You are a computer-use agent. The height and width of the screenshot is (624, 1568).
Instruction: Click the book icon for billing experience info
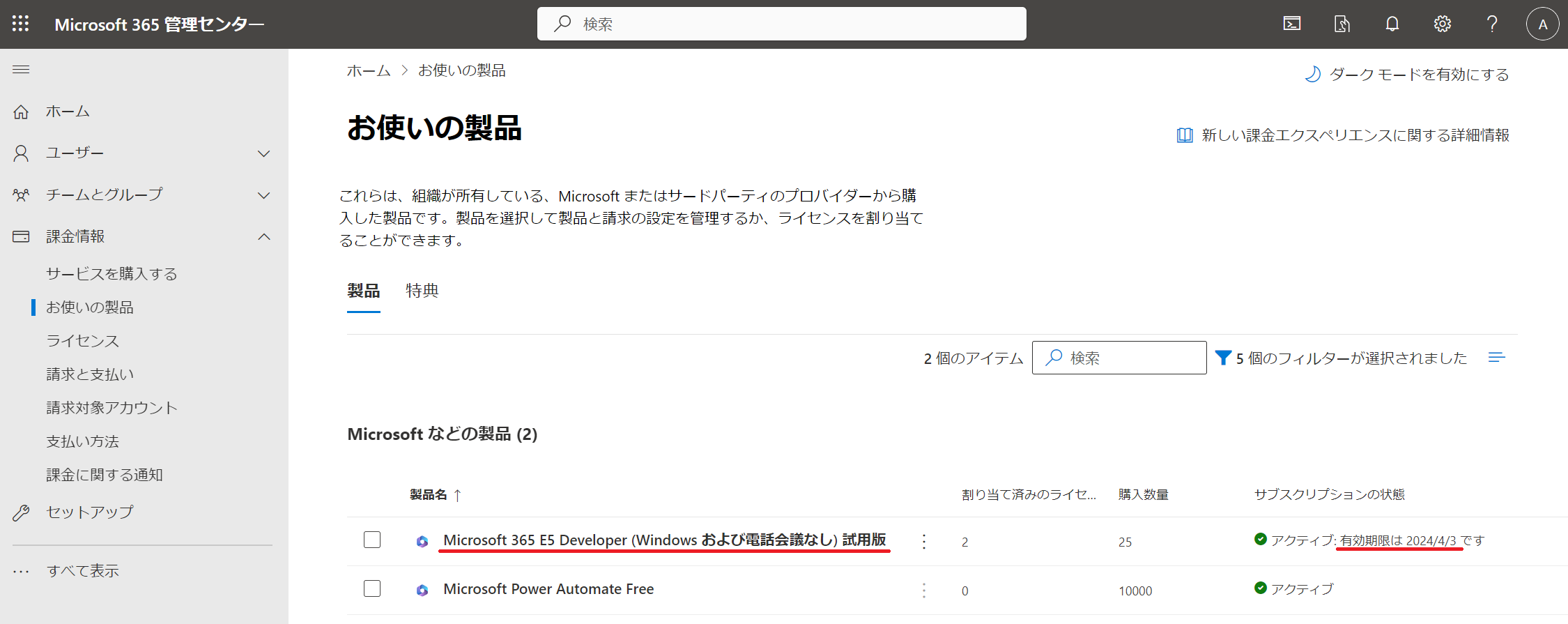tap(1185, 135)
